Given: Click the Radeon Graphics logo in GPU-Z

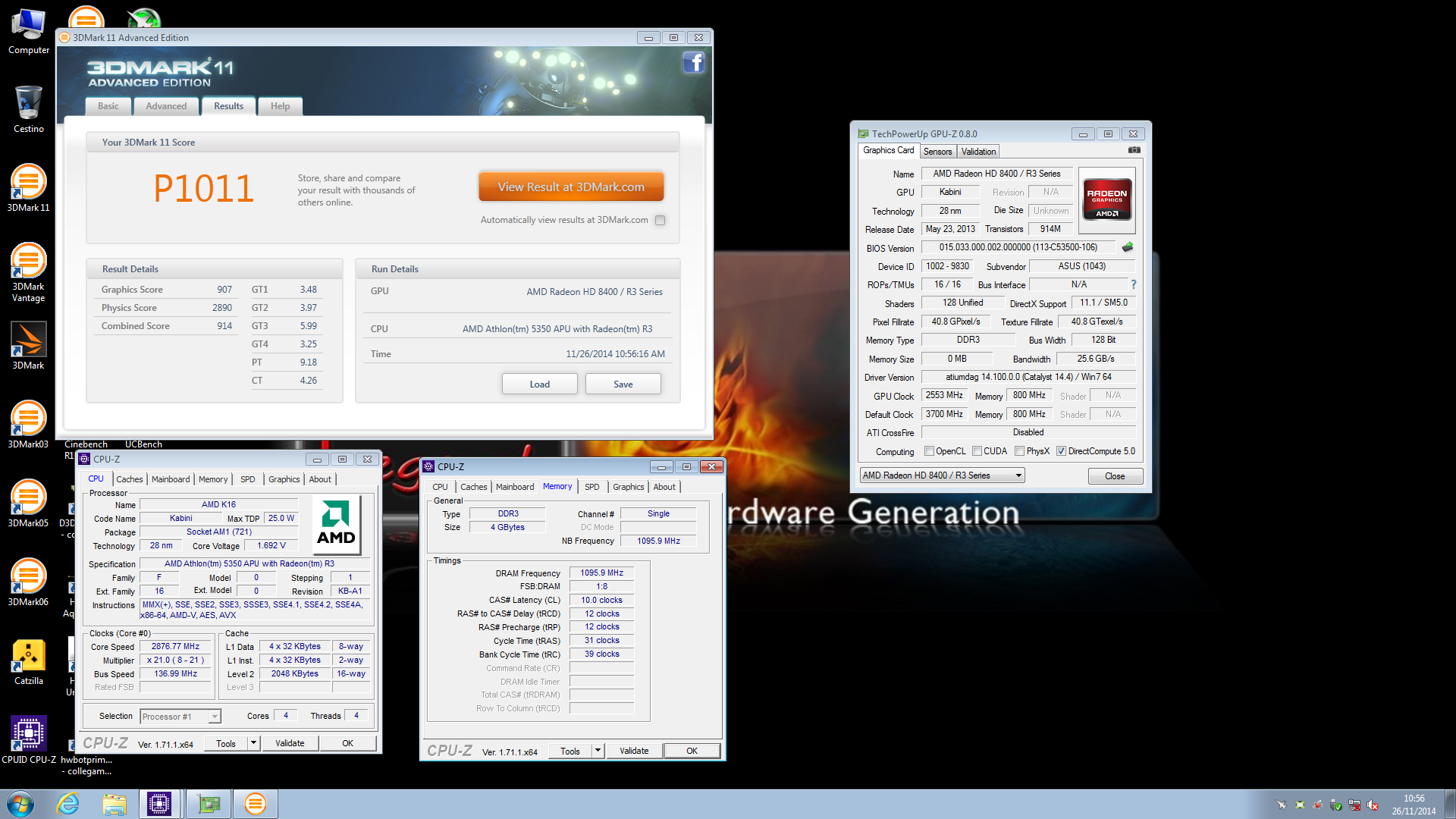Looking at the screenshot, I should [x=1106, y=199].
